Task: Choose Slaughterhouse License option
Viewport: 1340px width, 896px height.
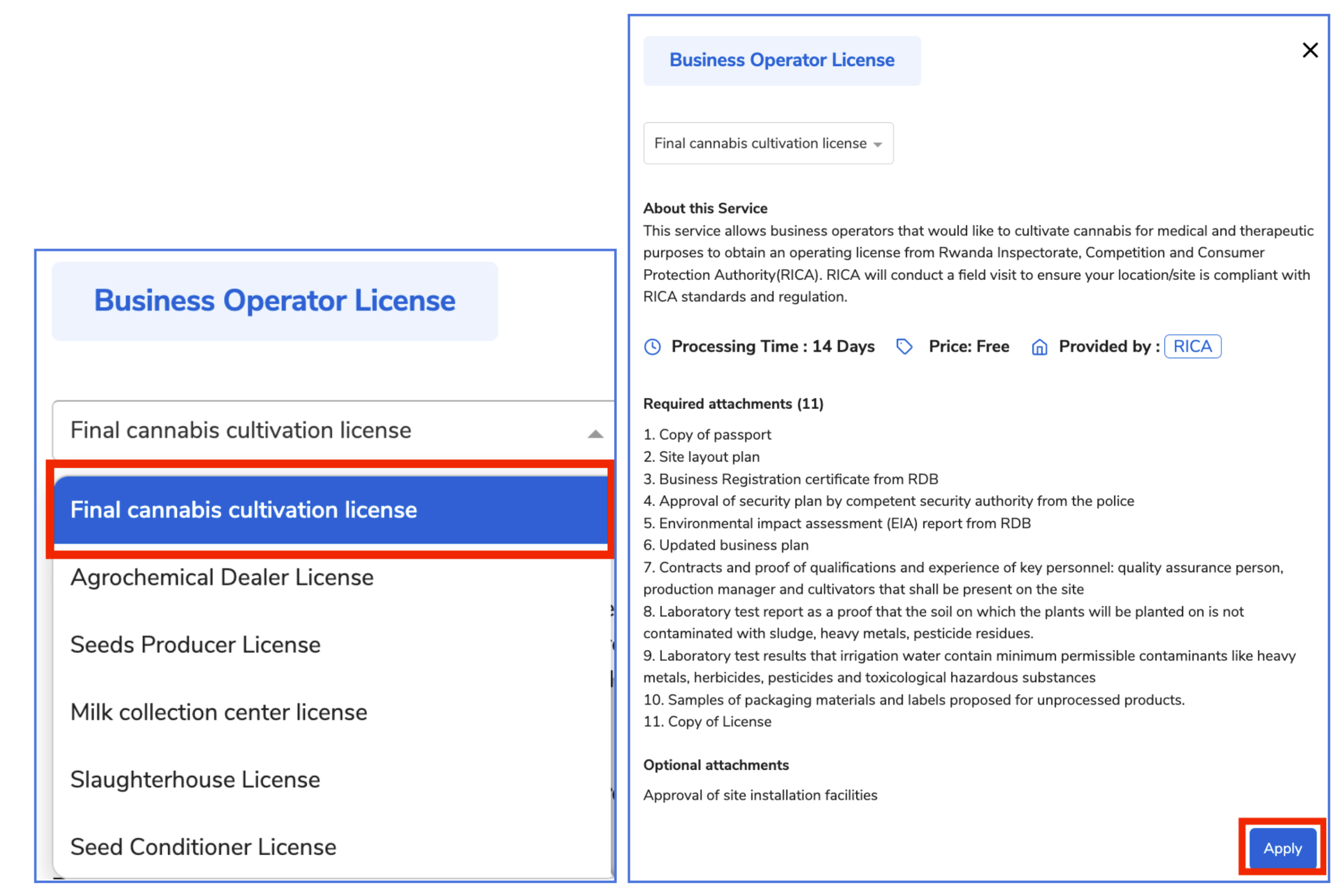Action: point(195,779)
